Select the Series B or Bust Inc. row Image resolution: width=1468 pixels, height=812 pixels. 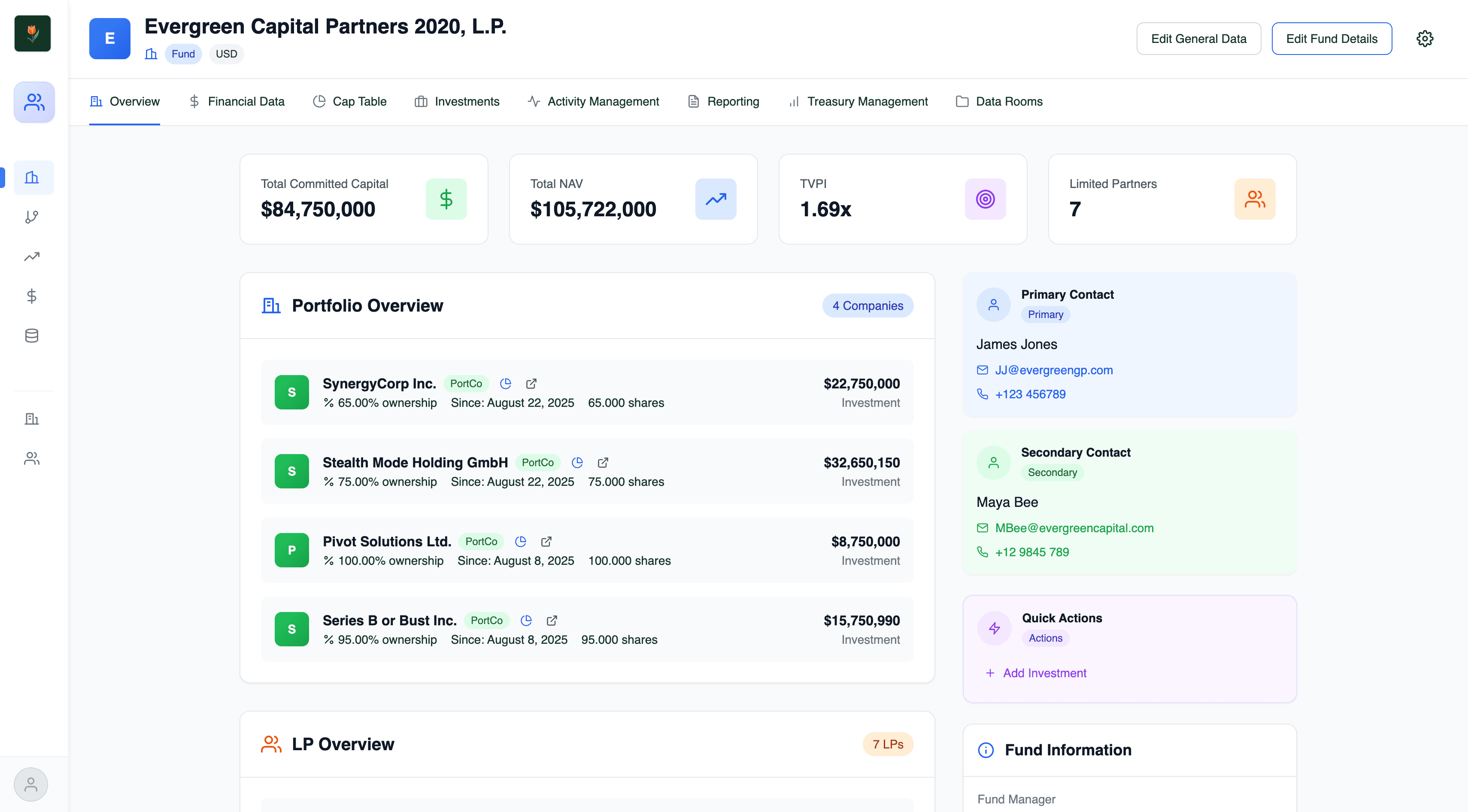587,629
